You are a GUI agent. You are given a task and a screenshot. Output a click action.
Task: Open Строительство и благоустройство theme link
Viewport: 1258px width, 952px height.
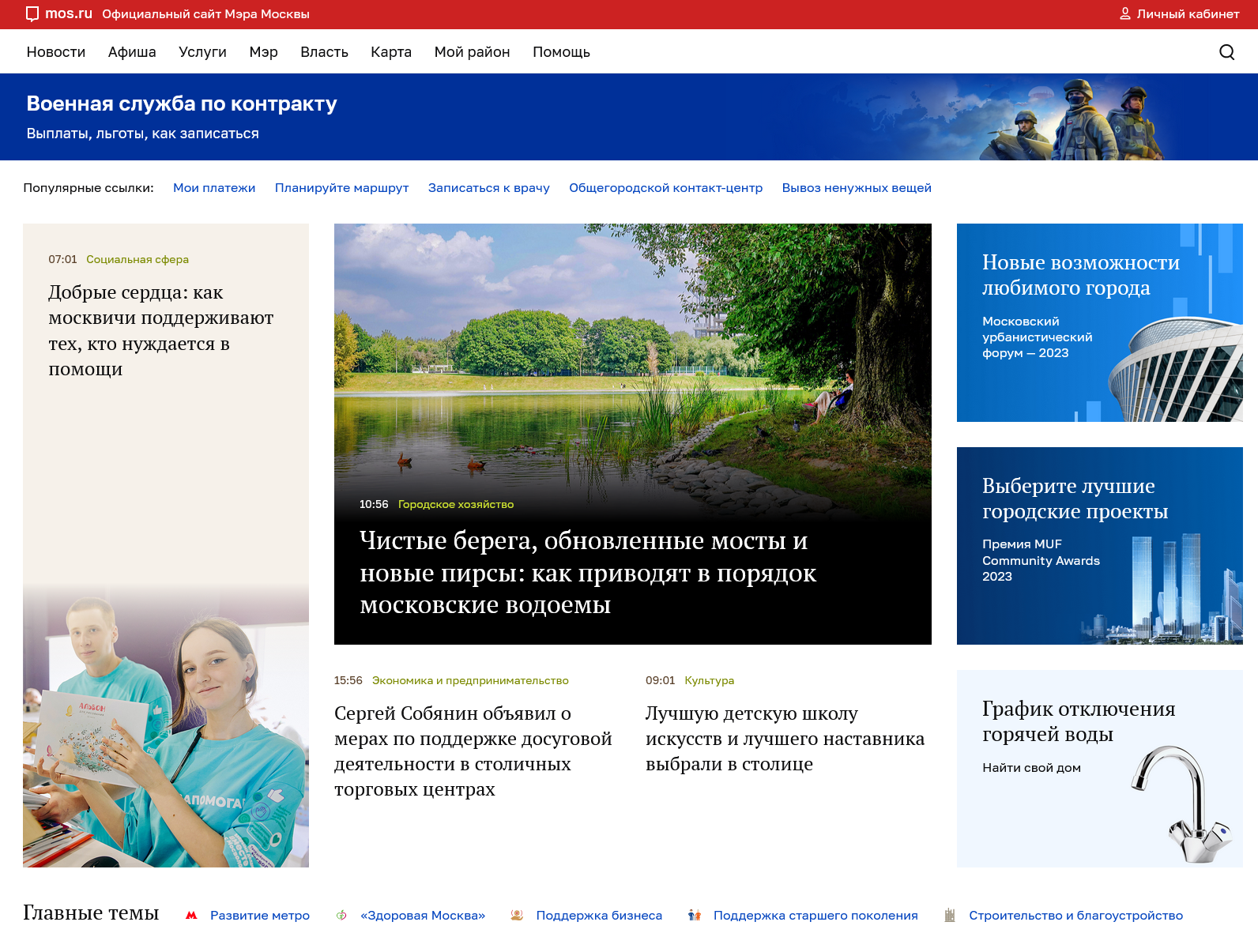coord(1075,916)
